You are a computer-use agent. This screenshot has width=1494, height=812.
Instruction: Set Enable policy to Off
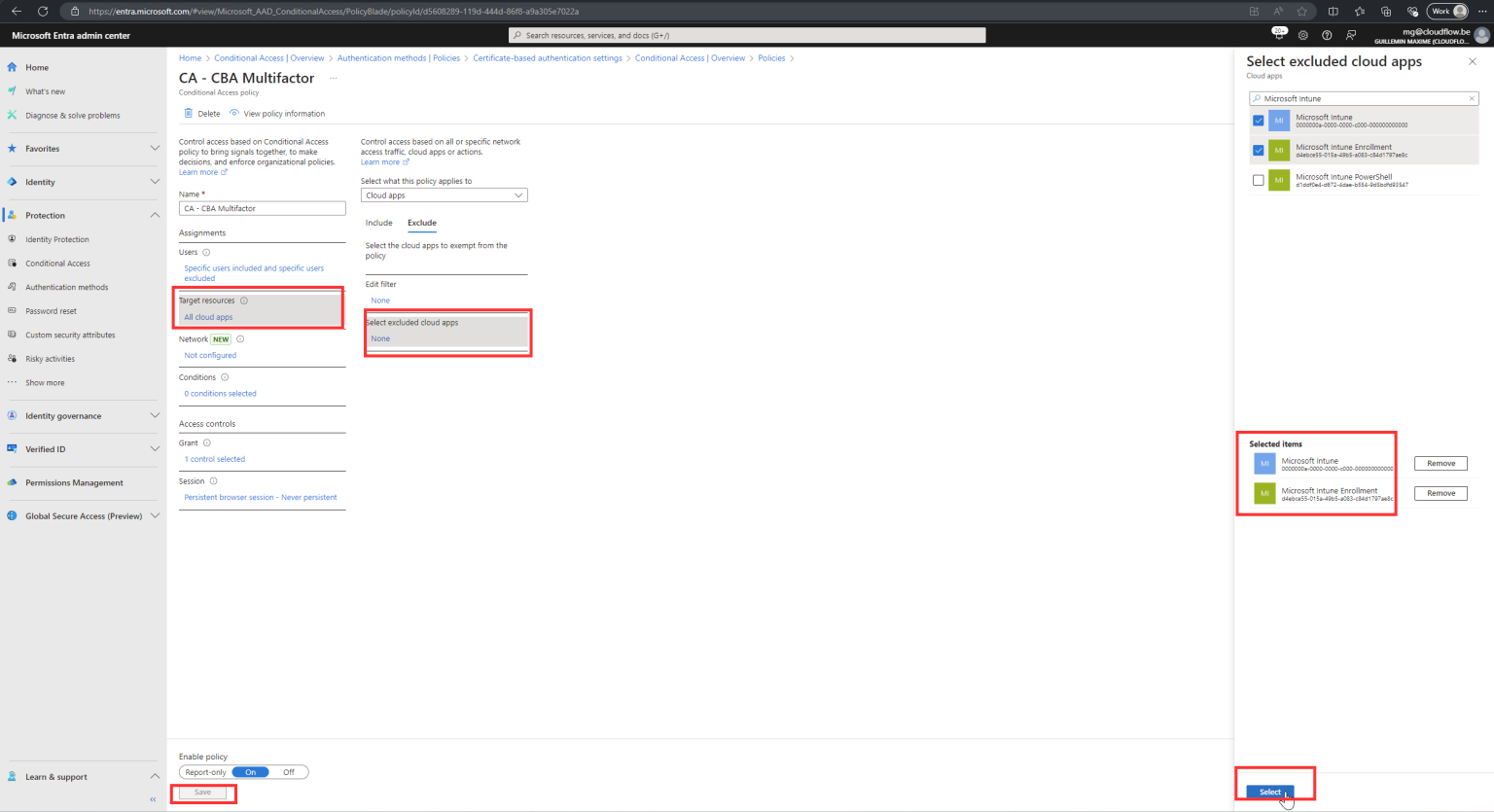(x=288, y=771)
